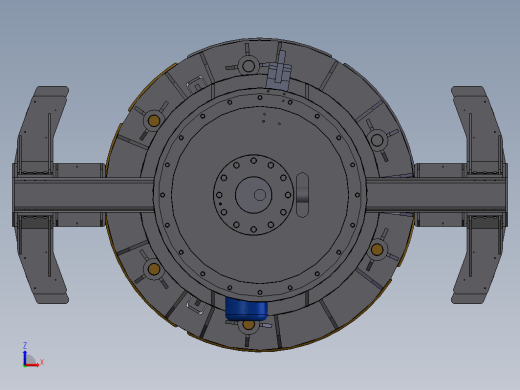Select the white U-bracket at the lower-left of ring
520x390 pixels.
(x=196, y=306)
